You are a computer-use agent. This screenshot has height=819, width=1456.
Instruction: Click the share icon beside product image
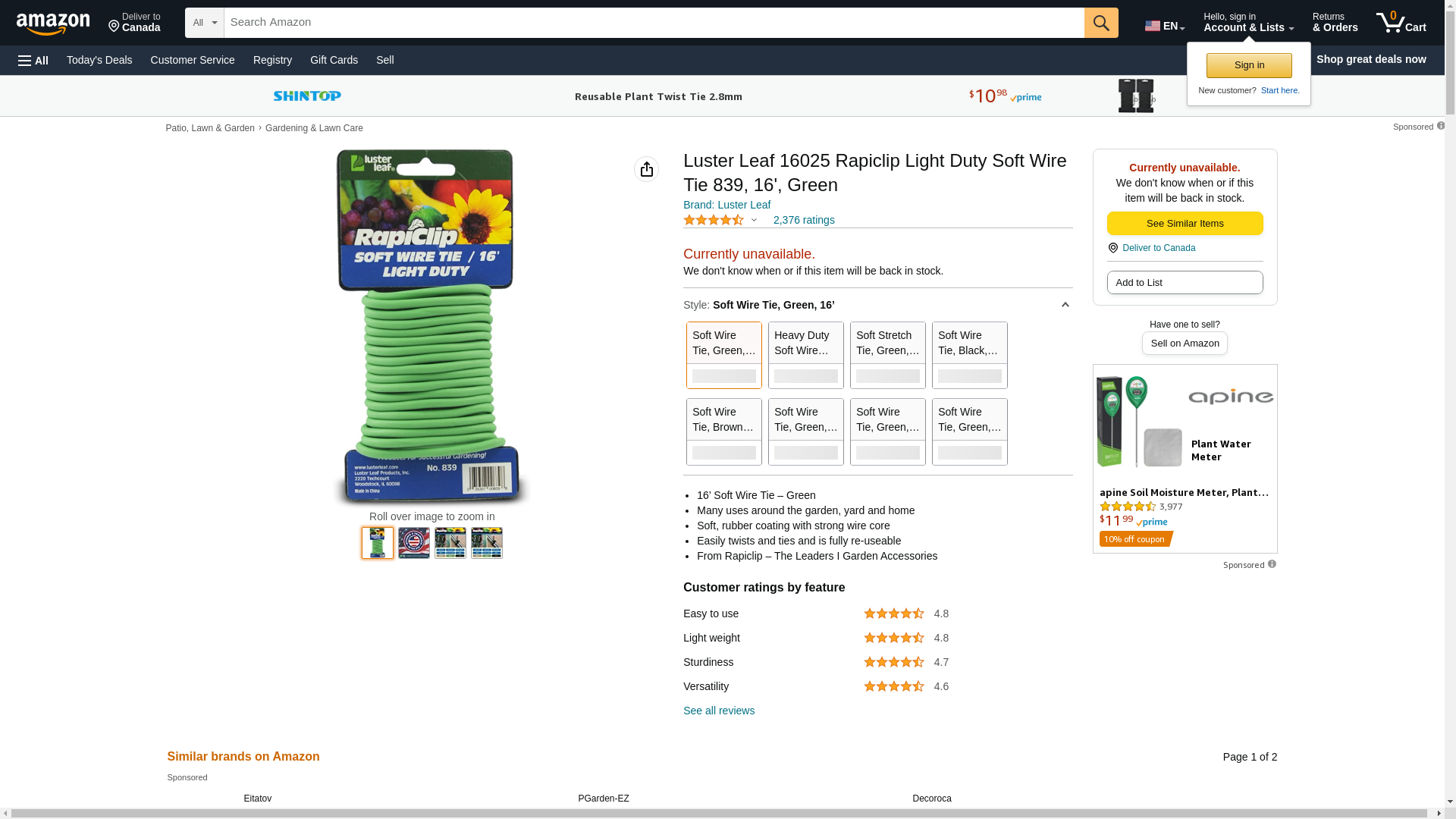[x=646, y=169]
